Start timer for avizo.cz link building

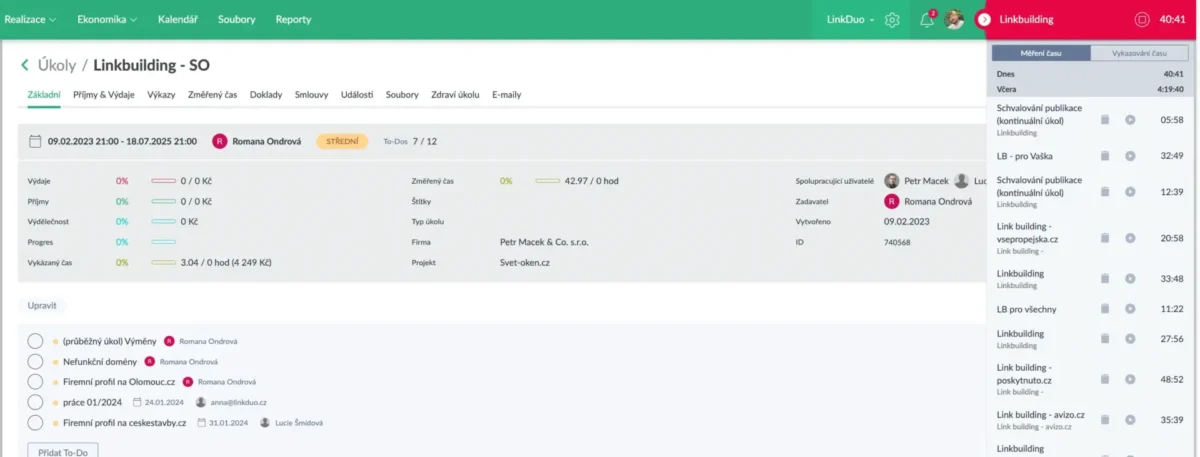[1130, 420]
